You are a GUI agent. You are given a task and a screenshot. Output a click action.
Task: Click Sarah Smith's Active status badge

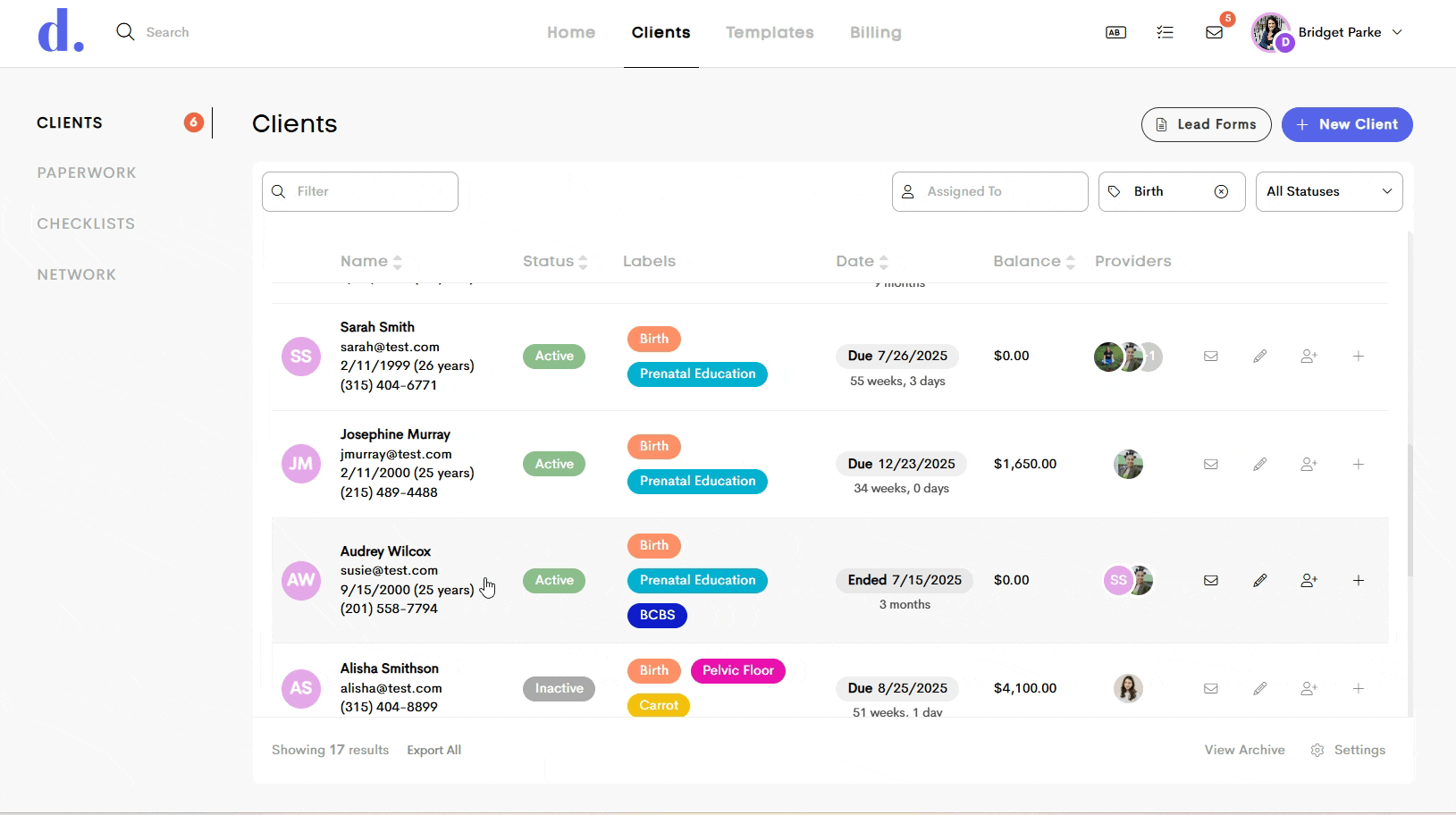(554, 356)
